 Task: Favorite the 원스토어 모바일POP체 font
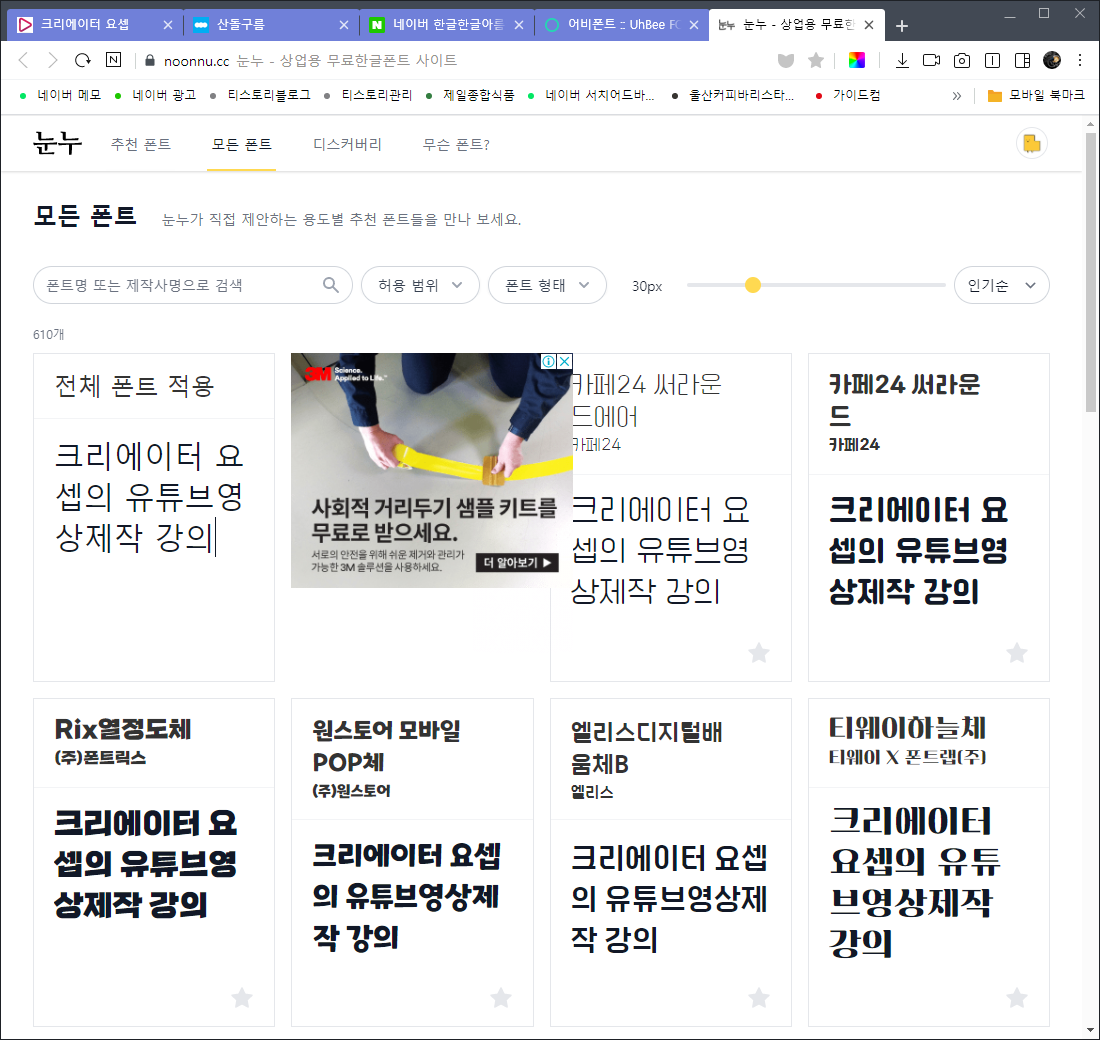(500, 998)
